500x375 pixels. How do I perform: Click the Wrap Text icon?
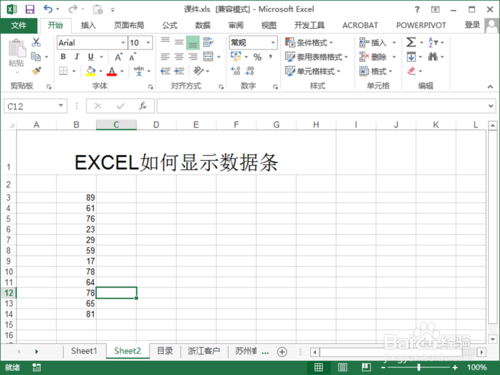click(208, 42)
